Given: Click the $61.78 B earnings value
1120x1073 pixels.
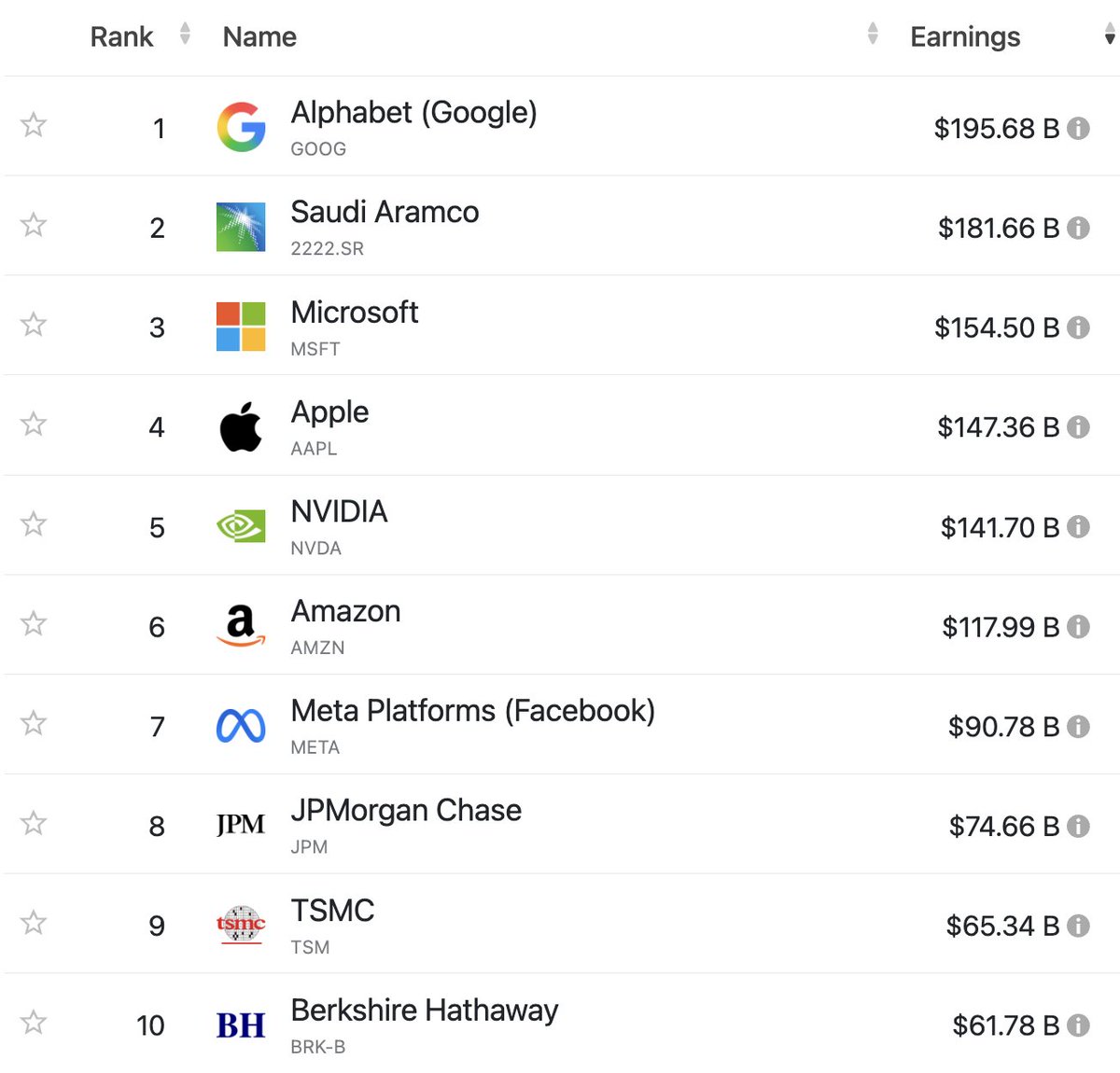Looking at the screenshot, I should coord(1006,1026).
